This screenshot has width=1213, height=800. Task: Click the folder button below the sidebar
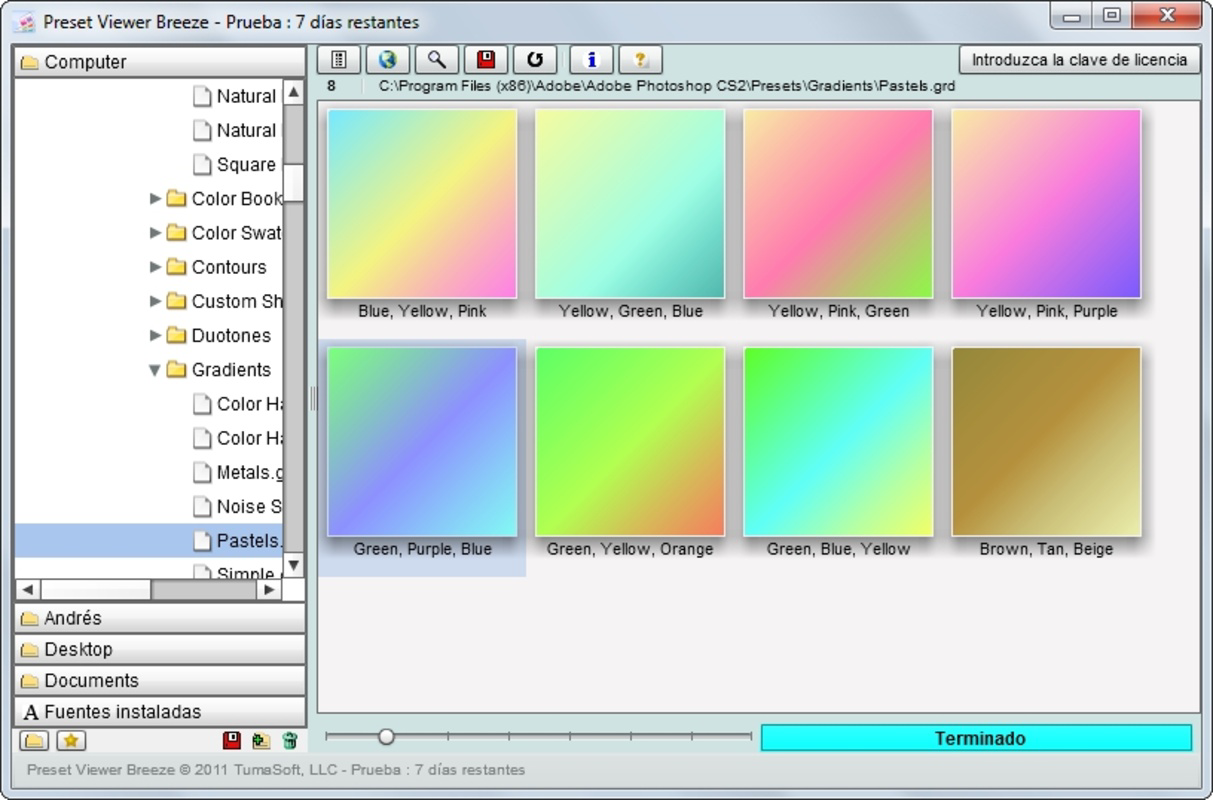[x=35, y=741]
